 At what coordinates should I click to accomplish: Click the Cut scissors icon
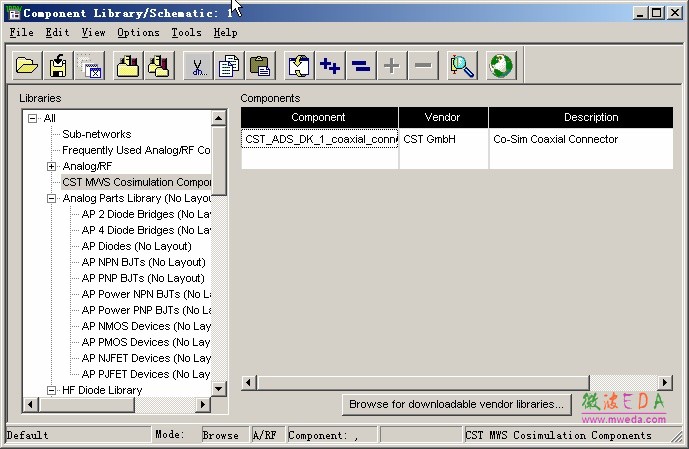coord(198,65)
